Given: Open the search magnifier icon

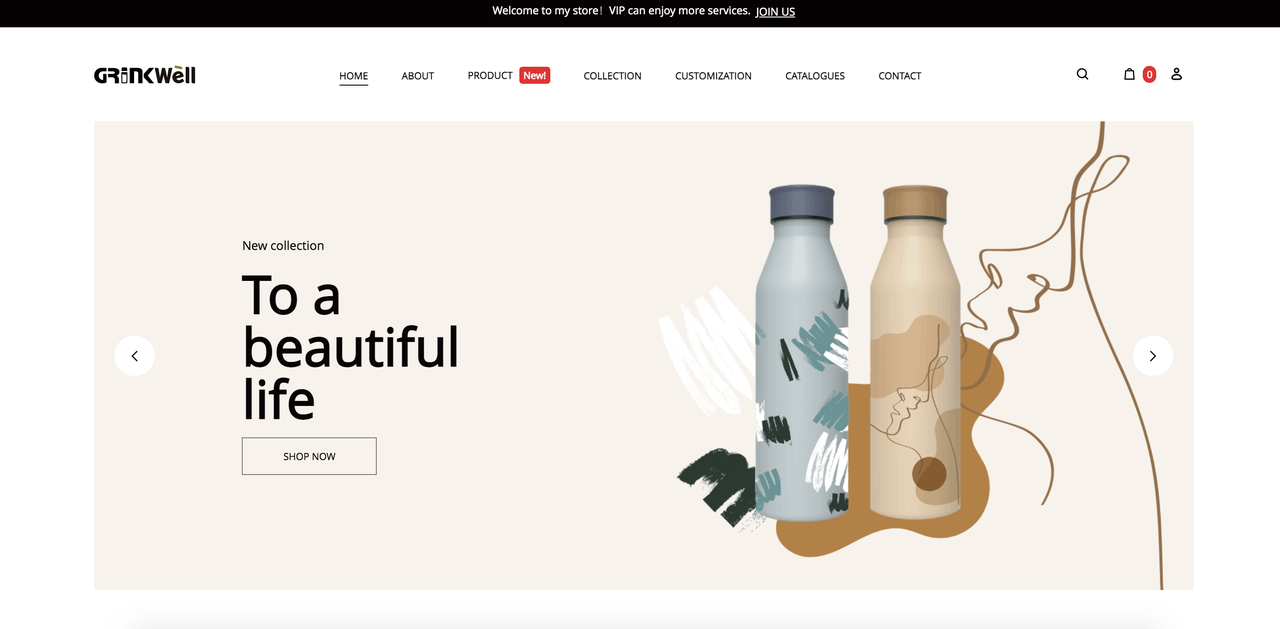Looking at the screenshot, I should point(1082,74).
